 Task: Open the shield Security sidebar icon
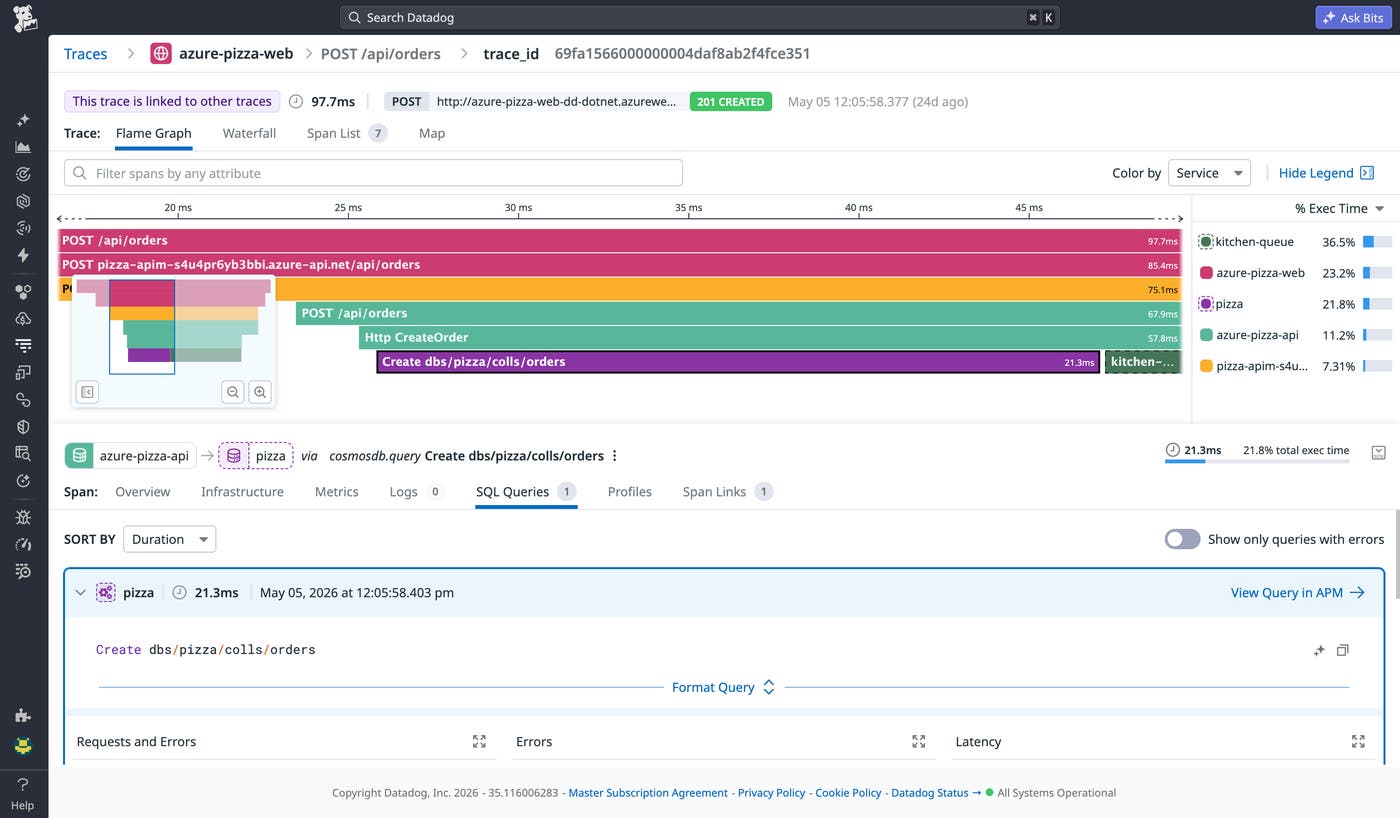tap(24, 427)
